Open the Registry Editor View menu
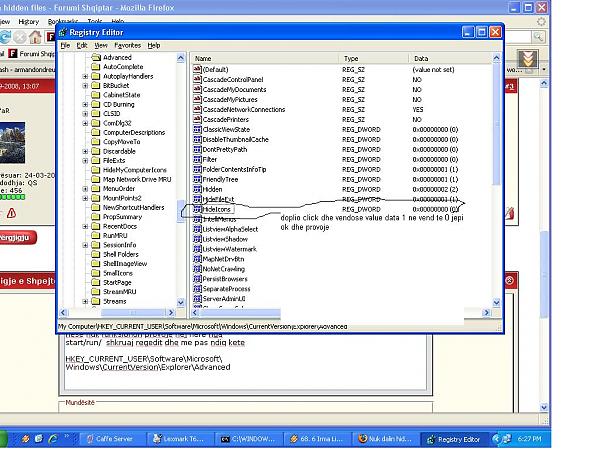 pos(101,45)
